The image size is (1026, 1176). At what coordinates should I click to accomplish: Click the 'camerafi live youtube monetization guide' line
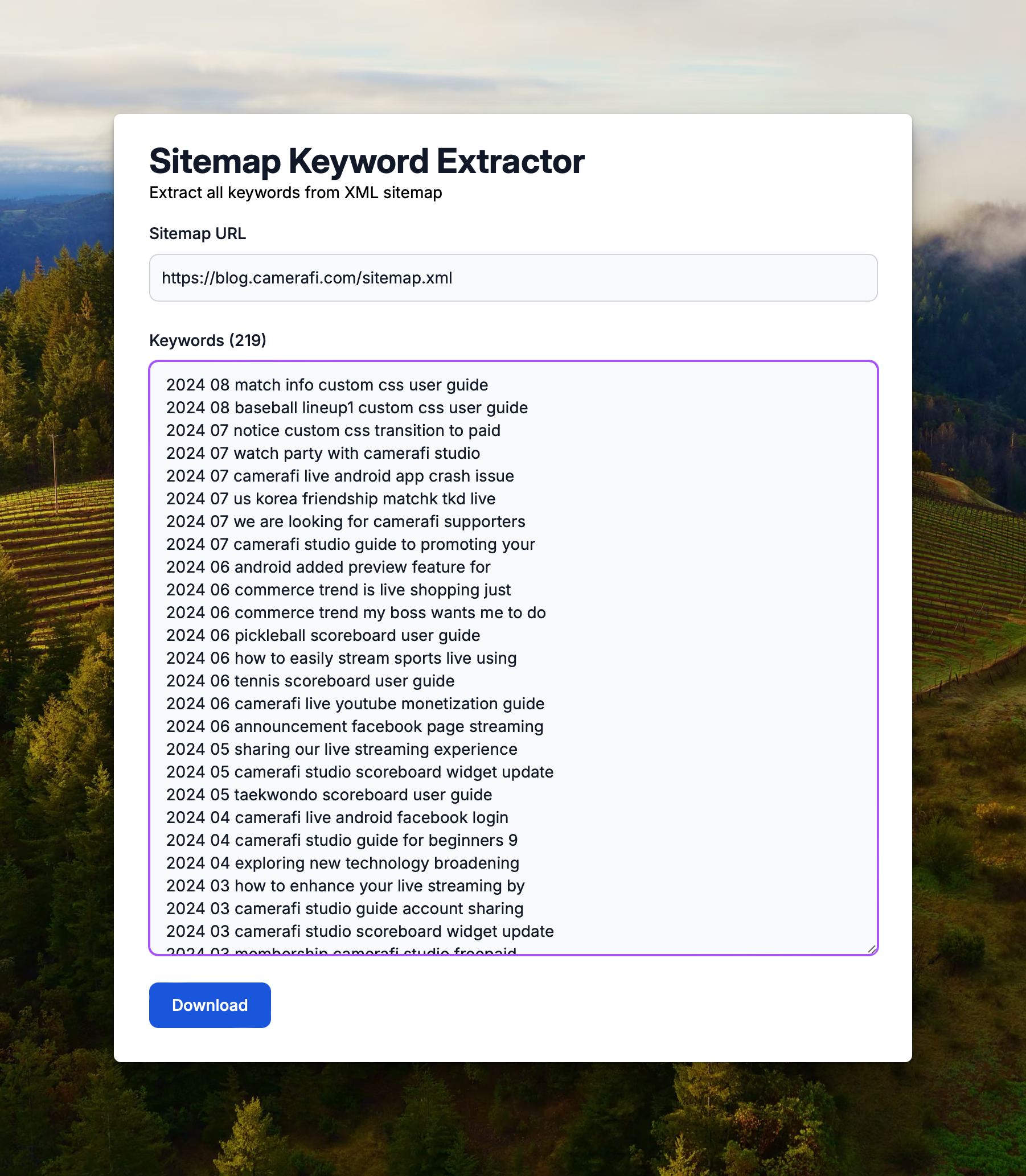[x=355, y=704]
